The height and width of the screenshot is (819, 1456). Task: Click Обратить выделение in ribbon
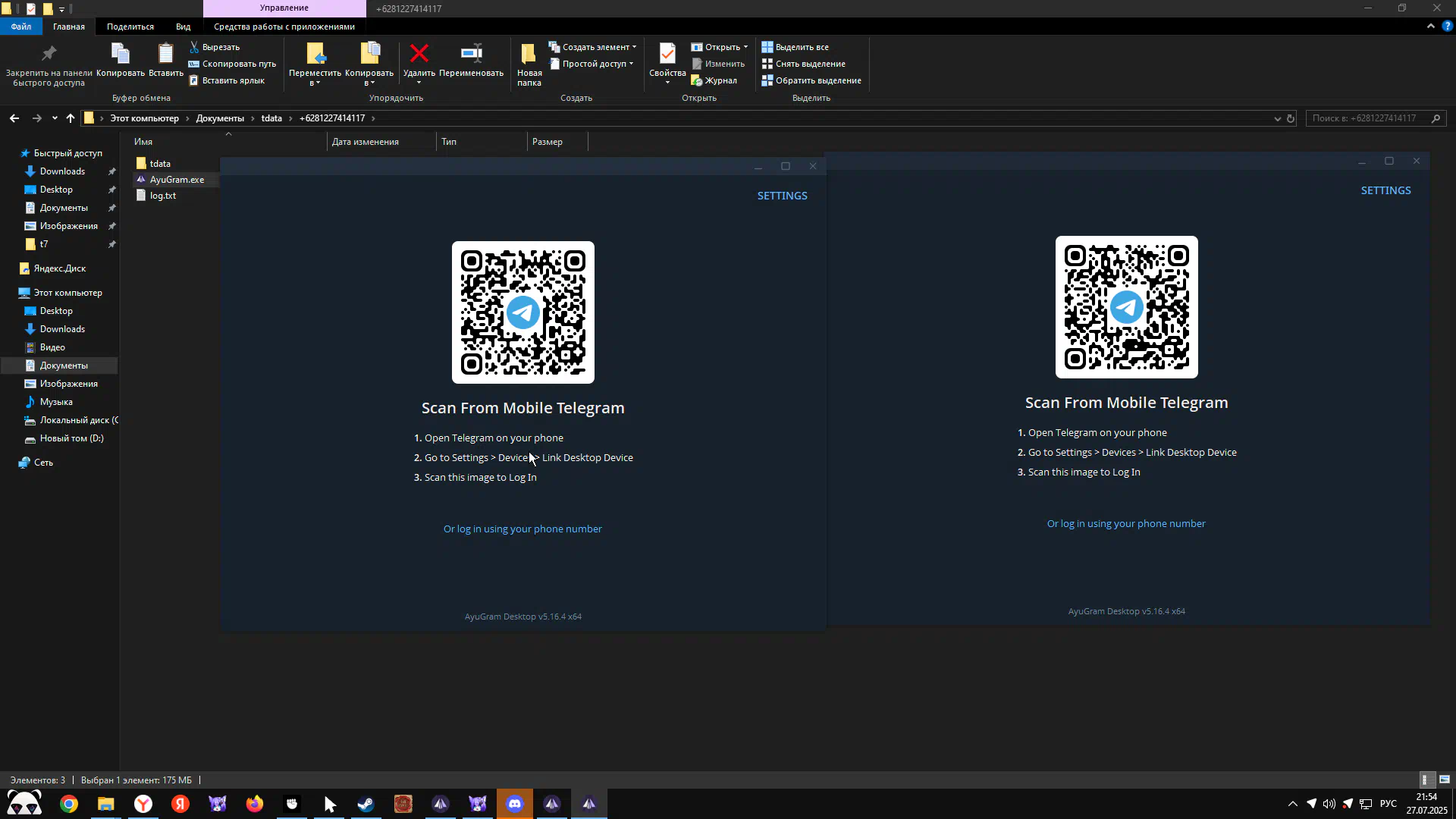pyautogui.click(x=811, y=80)
